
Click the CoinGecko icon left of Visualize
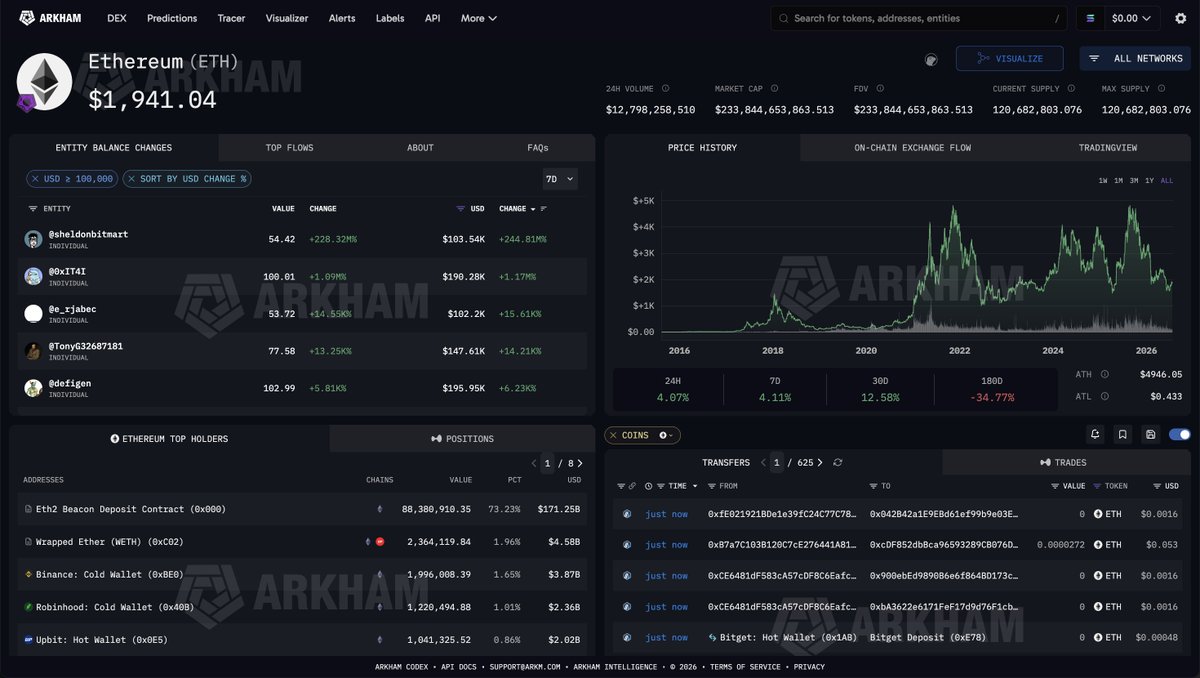932,59
